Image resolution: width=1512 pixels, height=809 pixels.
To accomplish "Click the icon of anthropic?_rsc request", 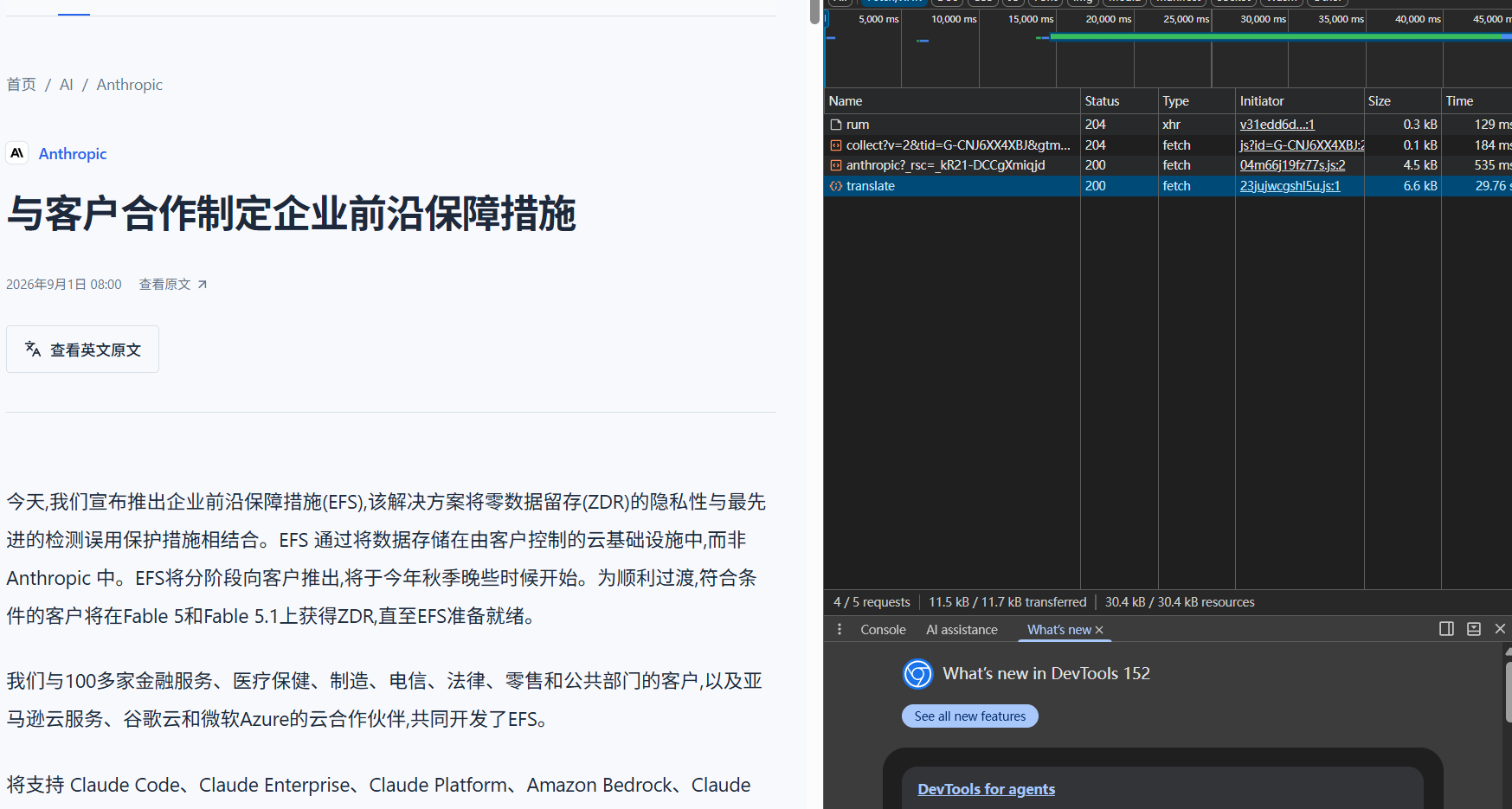I will tap(836, 165).
